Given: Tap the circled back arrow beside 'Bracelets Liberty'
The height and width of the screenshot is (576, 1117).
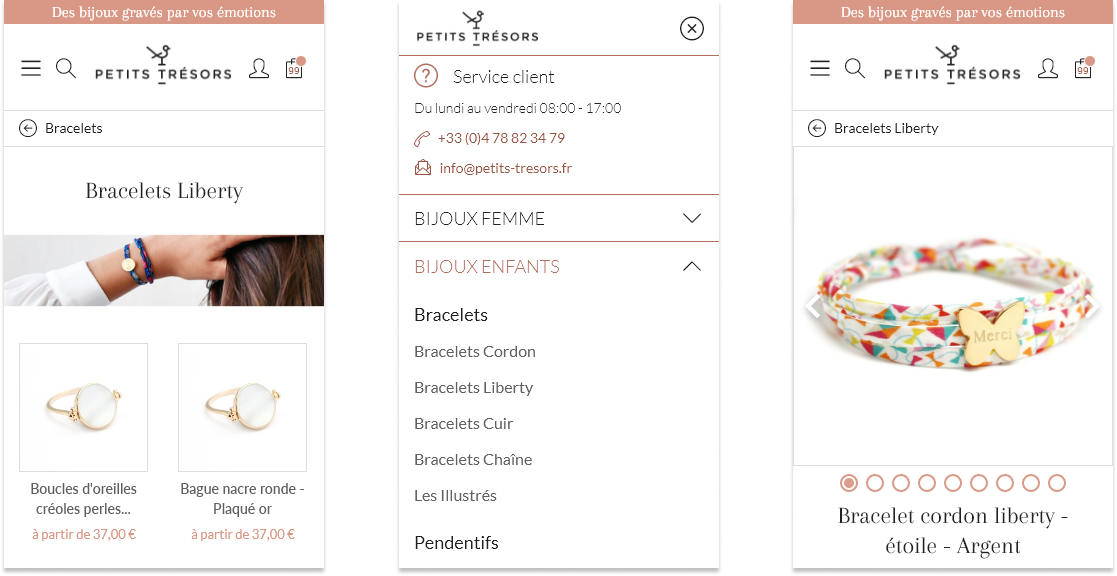Looking at the screenshot, I should tap(817, 128).
